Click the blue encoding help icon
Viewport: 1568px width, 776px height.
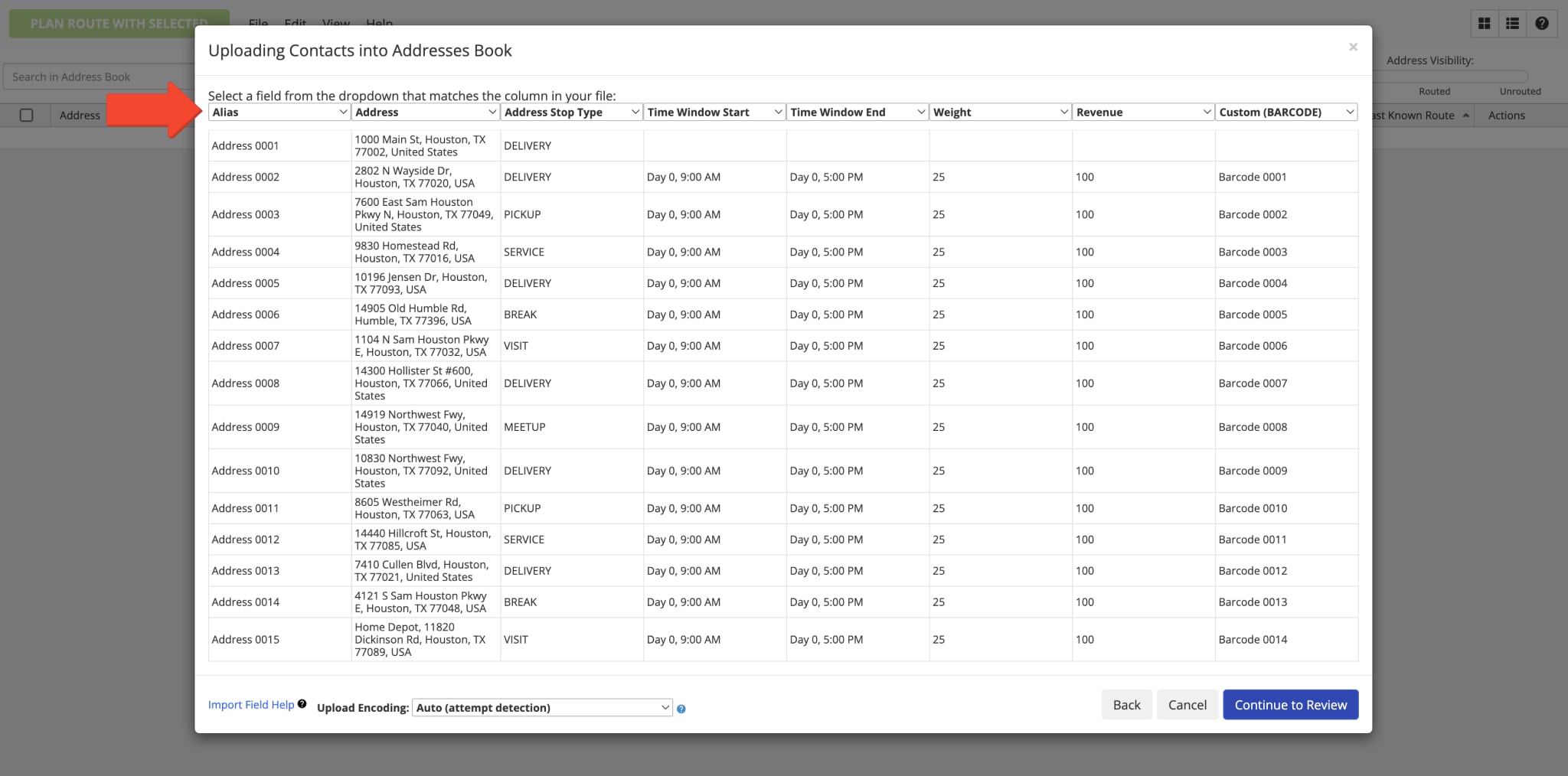pos(681,709)
